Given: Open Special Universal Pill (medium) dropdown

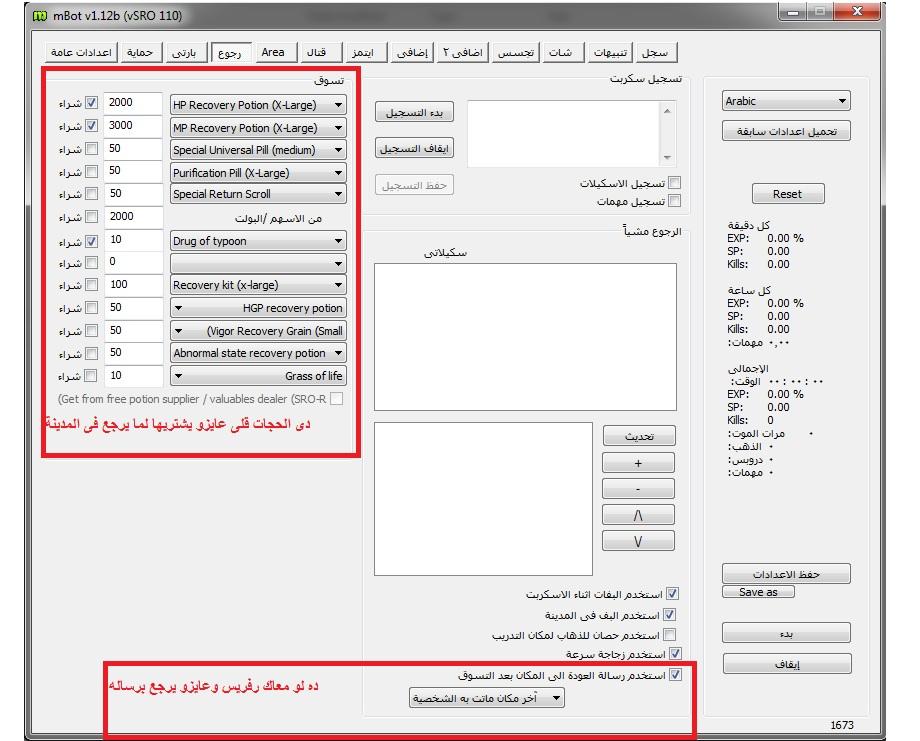Looking at the screenshot, I should tap(258, 150).
